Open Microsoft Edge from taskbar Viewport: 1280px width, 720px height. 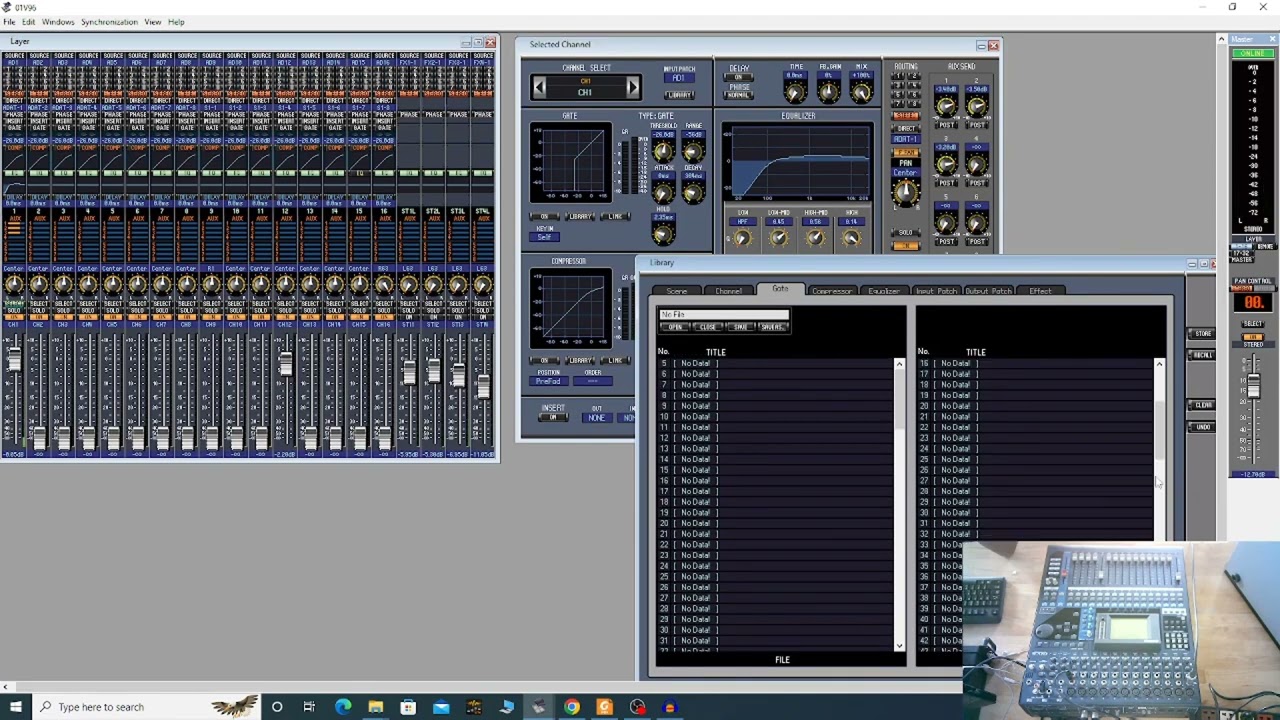click(343, 707)
